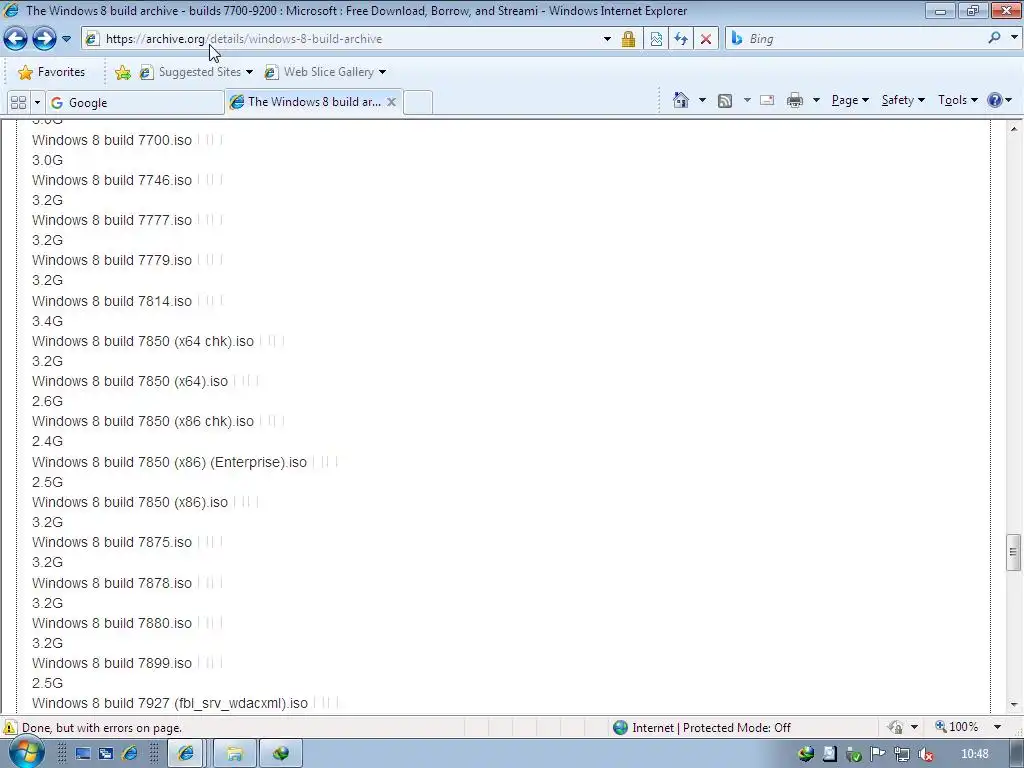Viewport: 1024px width, 768px height.
Task: Click Windows 8 build 7850 (x64).iso
Action: click(x=130, y=381)
